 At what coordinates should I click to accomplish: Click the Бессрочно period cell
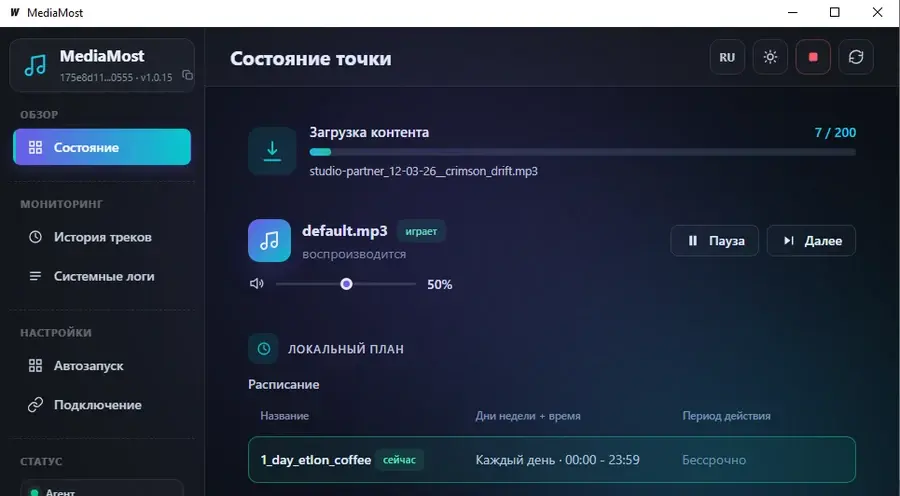[x=714, y=460]
